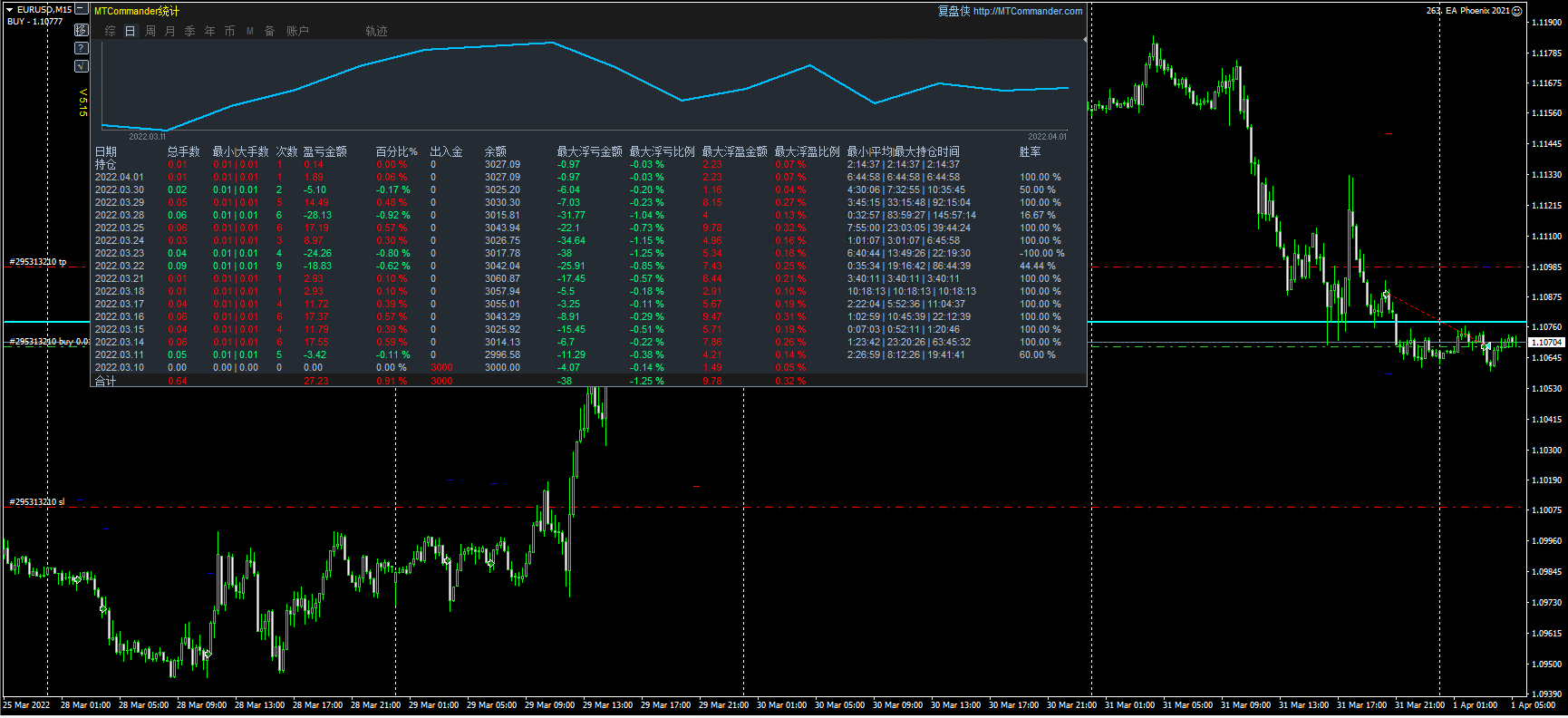Click the 1.11900 price scale label
Screen dimensions: 1568x718
pyautogui.click(x=1546, y=22)
